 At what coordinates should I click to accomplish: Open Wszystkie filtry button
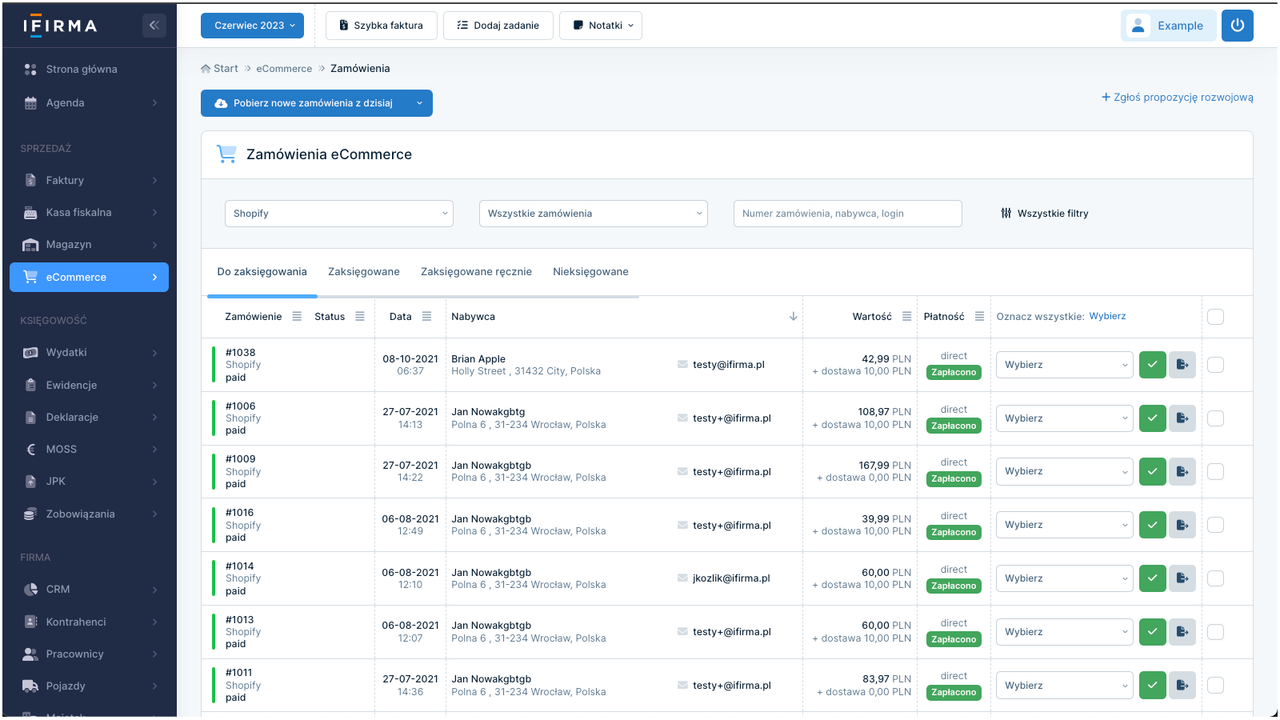tap(1044, 214)
